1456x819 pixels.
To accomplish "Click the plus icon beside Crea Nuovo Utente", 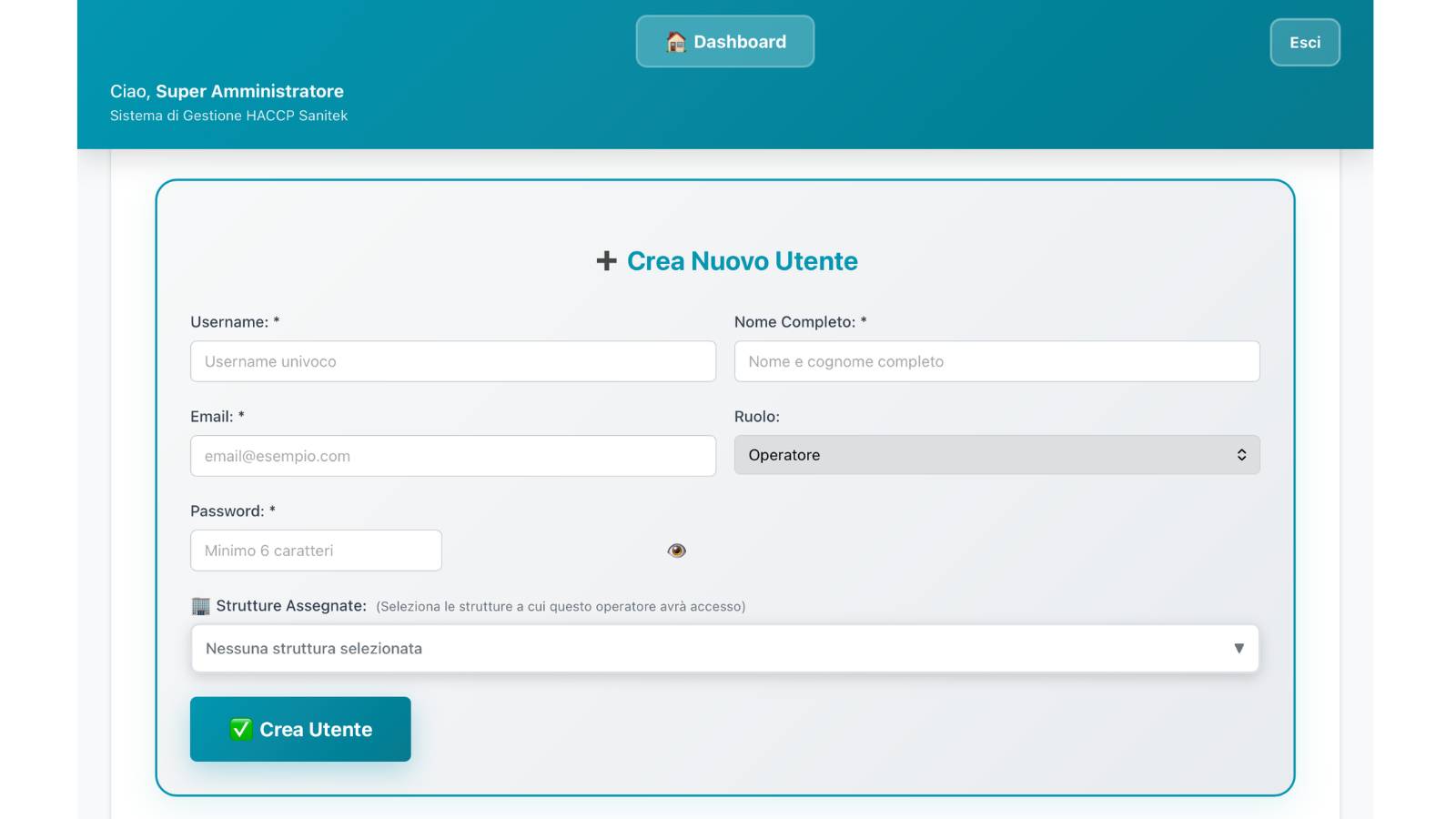I will (x=606, y=260).
